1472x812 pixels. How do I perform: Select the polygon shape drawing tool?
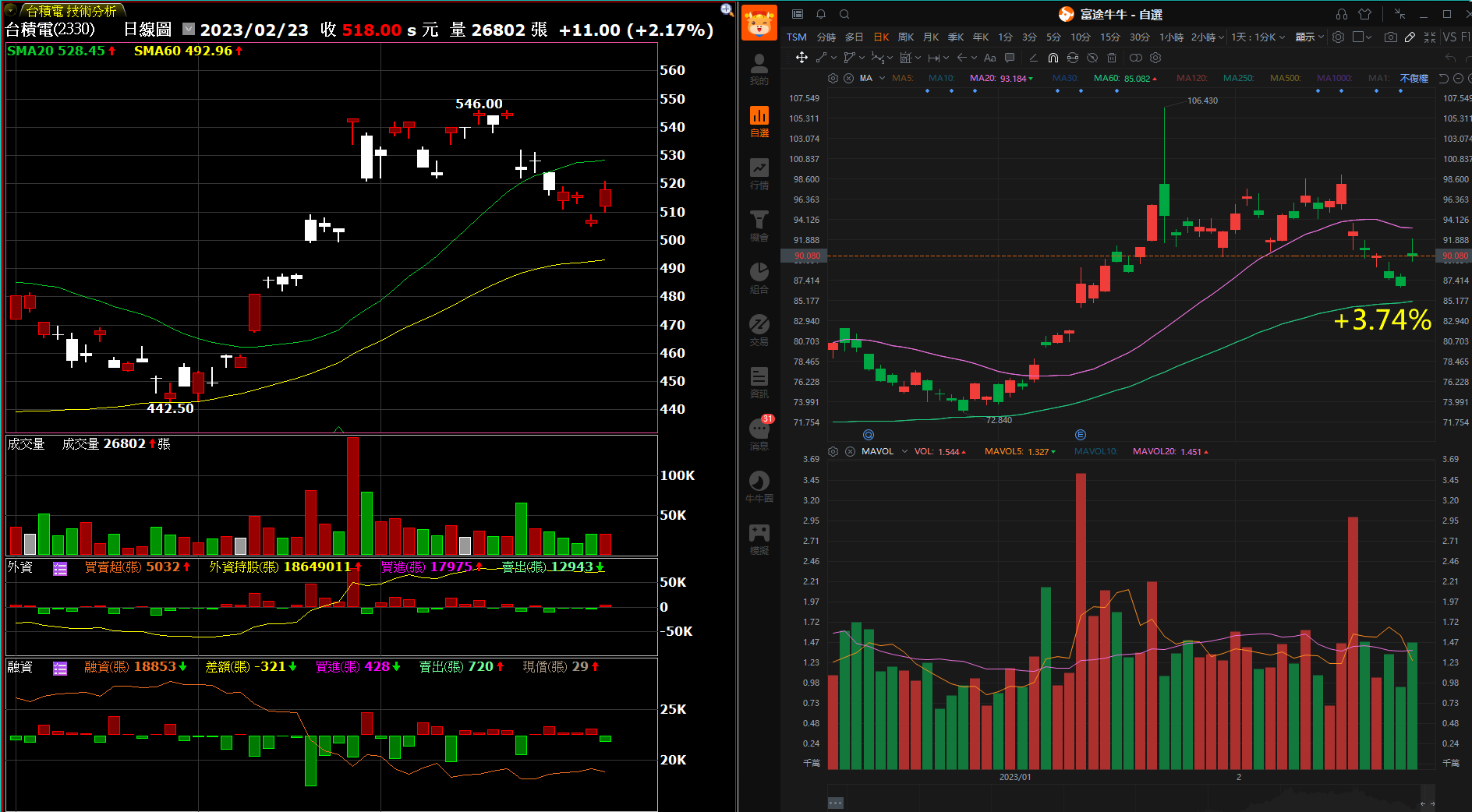[x=850, y=58]
